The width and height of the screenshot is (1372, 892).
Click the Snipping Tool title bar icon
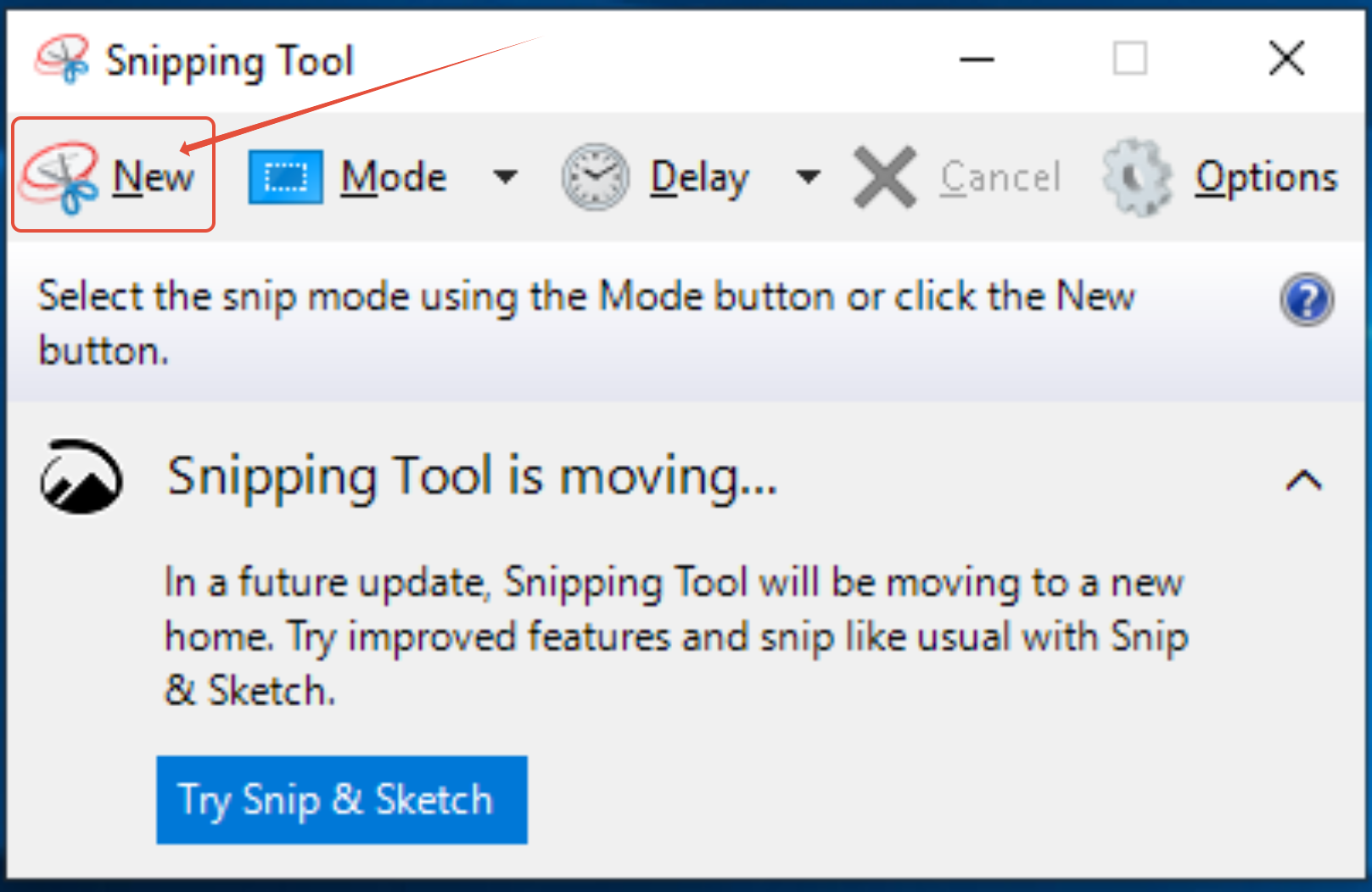point(62,59)
